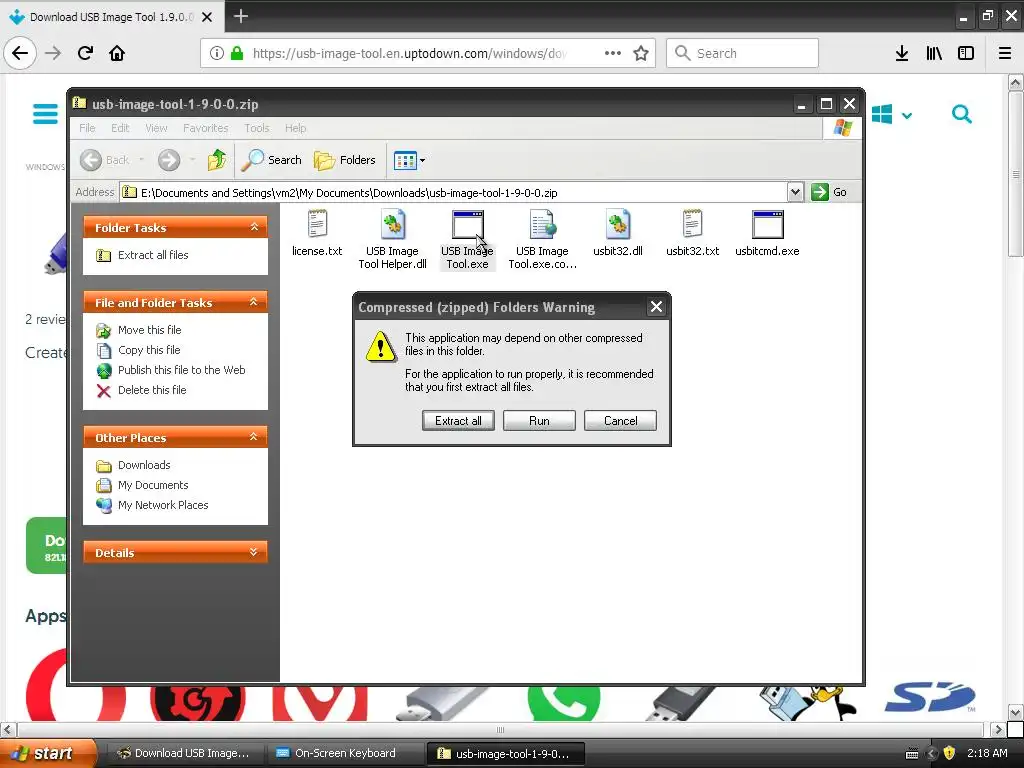Bookmark this page with star icon
This screenshot has height=768, width=1024.
click(x=641, y=53)
